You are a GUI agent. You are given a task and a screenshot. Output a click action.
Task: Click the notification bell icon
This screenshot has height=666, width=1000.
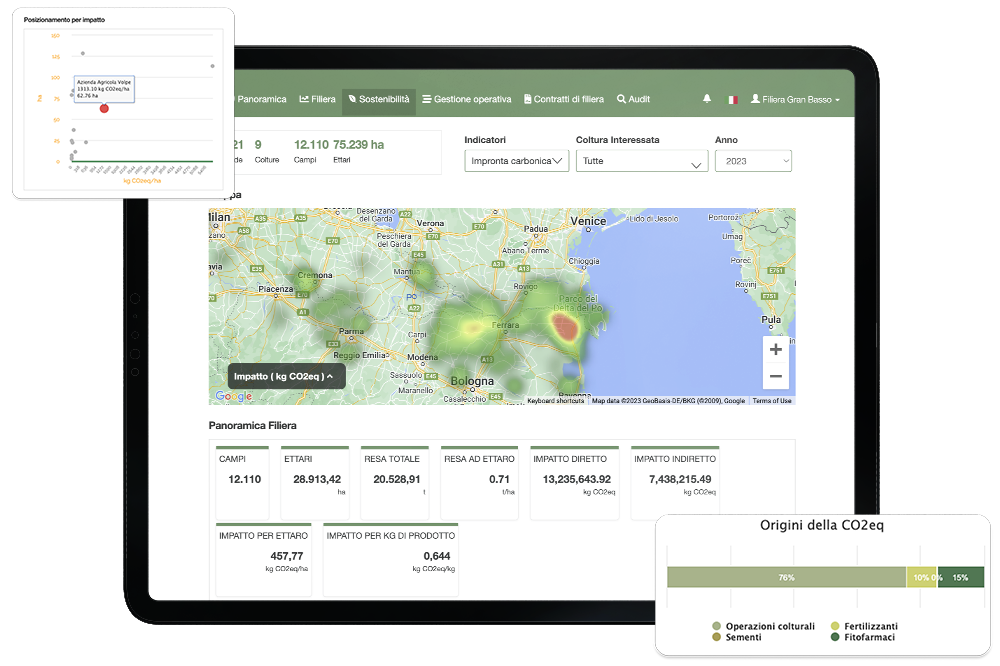707,99
